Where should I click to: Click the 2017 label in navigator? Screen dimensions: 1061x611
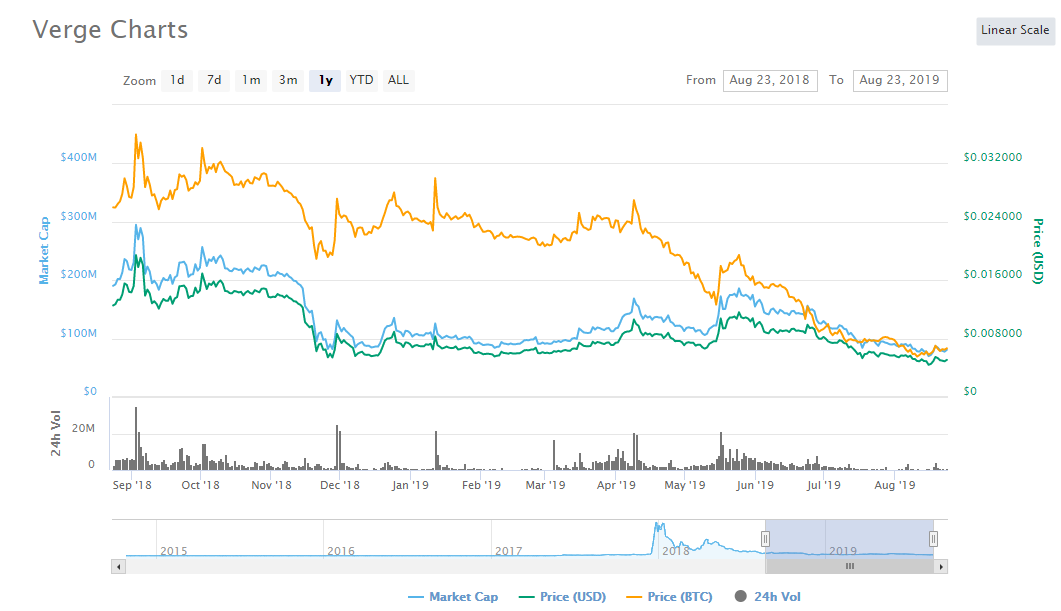509,551
